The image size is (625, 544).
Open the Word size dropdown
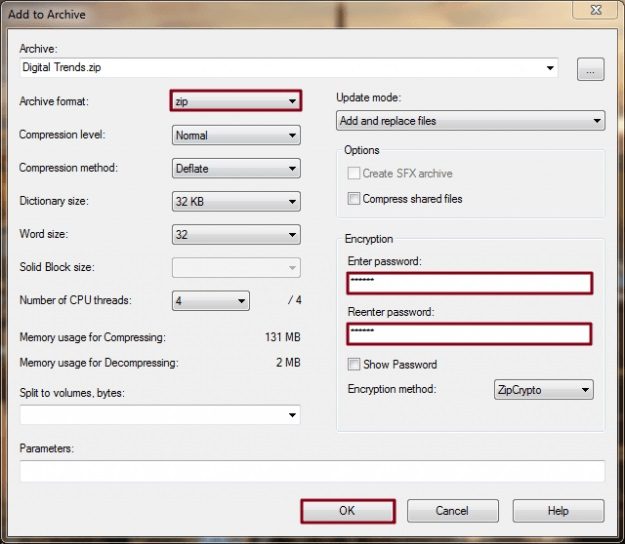[236, 234]
